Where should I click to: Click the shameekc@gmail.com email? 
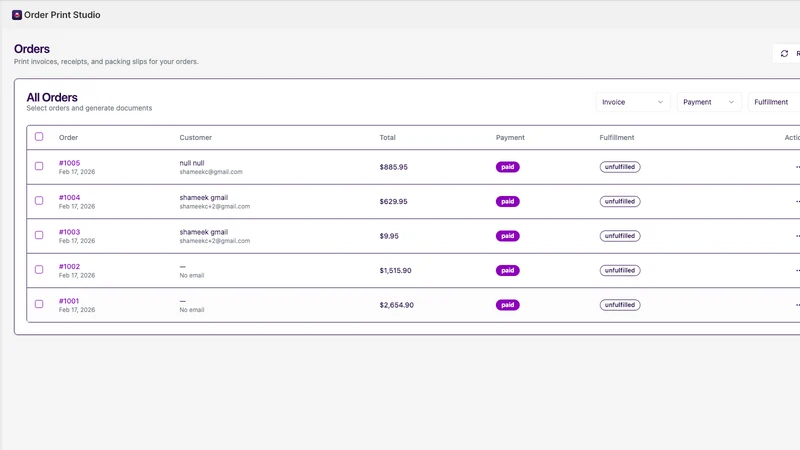point(211,172)
